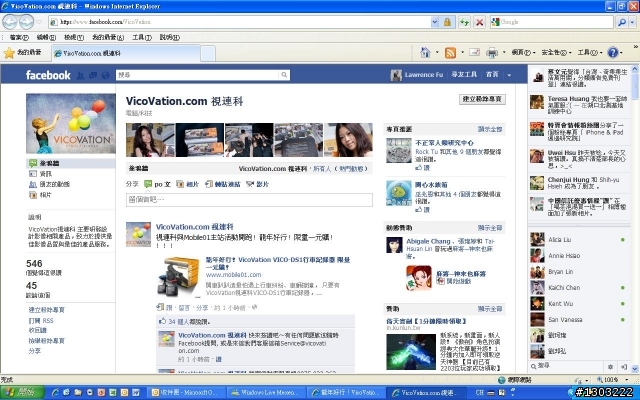Go forward using the browser Forward arrow
The image size is (640, 400).
27,22
